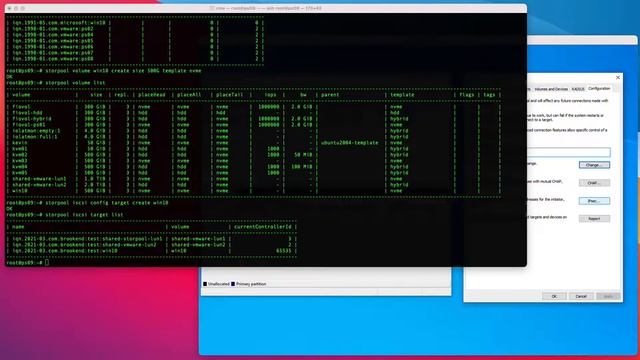
Task: Click 'currentControllerId' column header
Action: [x=263, y=227]
